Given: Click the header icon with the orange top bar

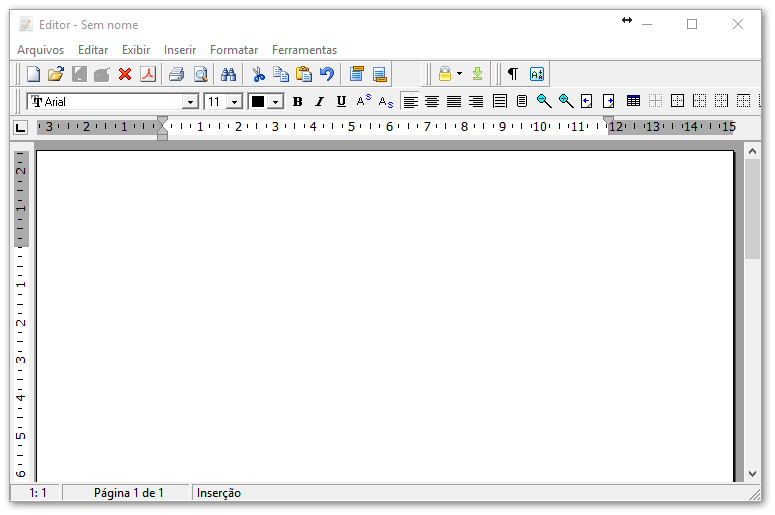Looking at the screenshot, I should click(x=356, y=74).
